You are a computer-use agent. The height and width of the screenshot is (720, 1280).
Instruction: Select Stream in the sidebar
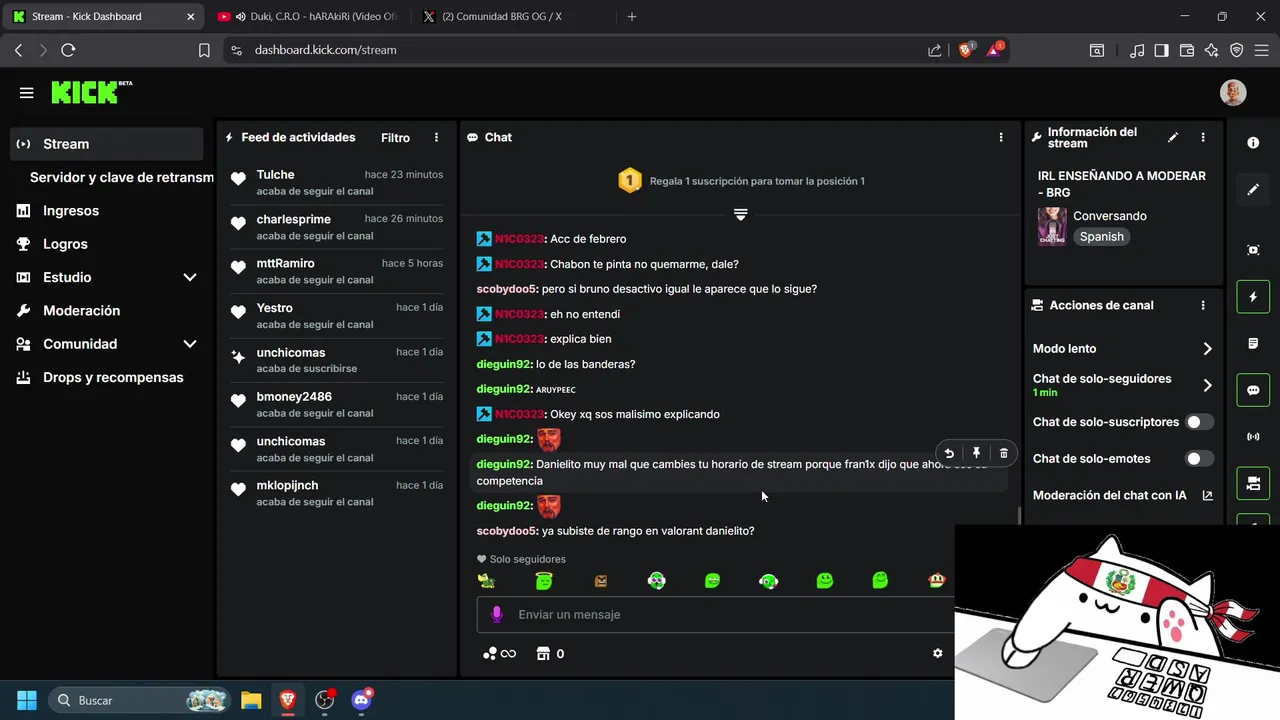[x=107, y=144]
